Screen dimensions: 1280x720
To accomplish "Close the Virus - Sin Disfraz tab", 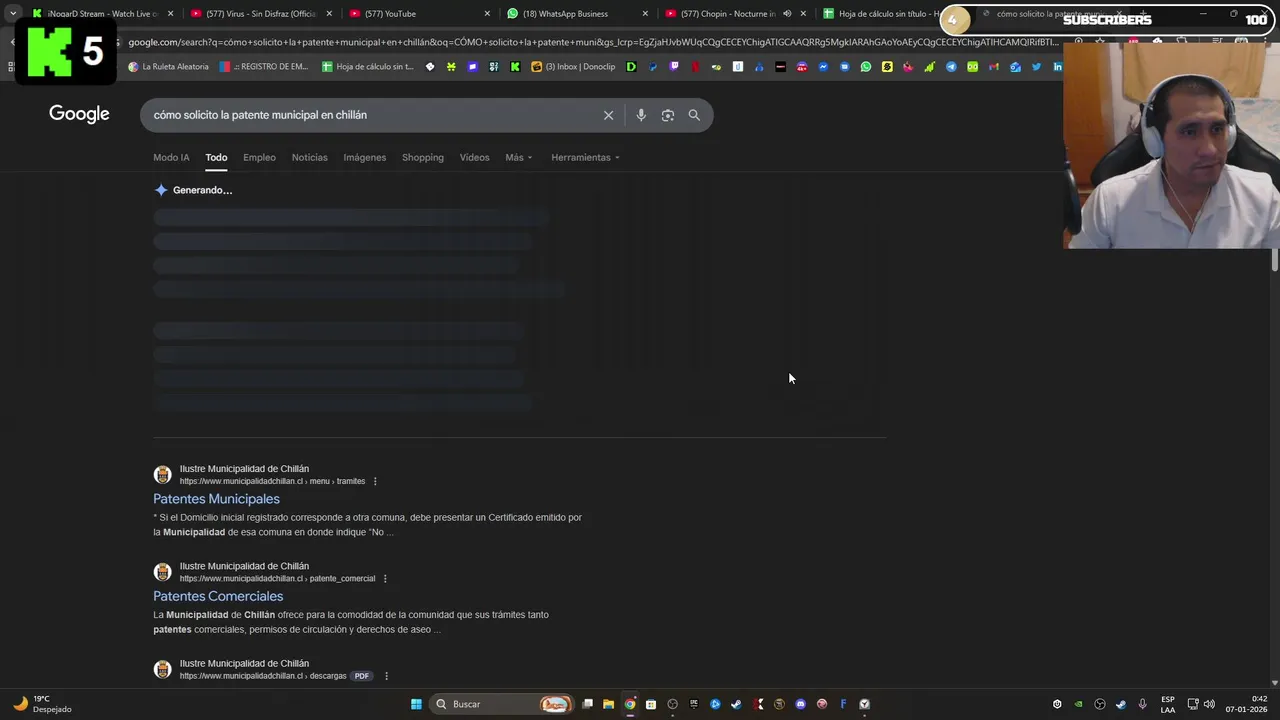I will pos(329,14).
